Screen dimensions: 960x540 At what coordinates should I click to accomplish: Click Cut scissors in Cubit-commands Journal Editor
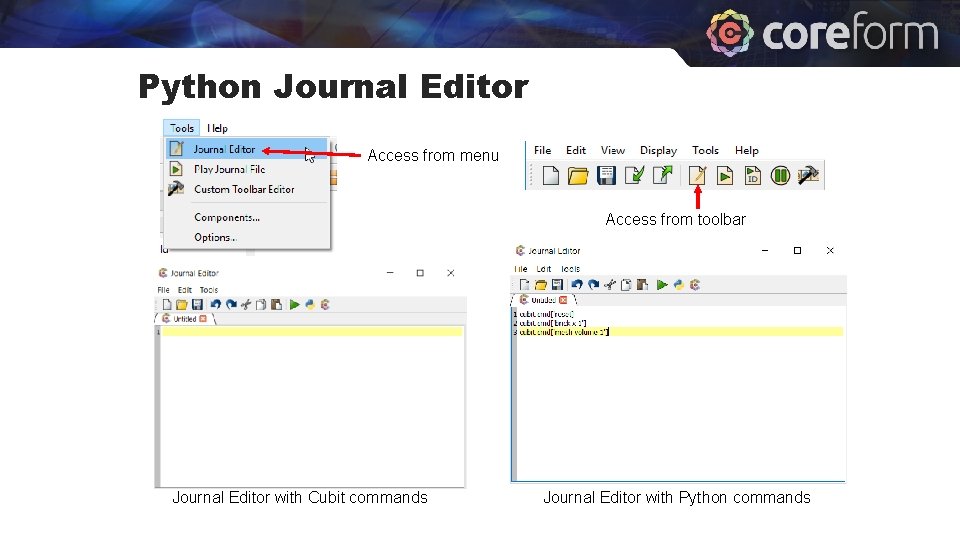coord(246,304)
